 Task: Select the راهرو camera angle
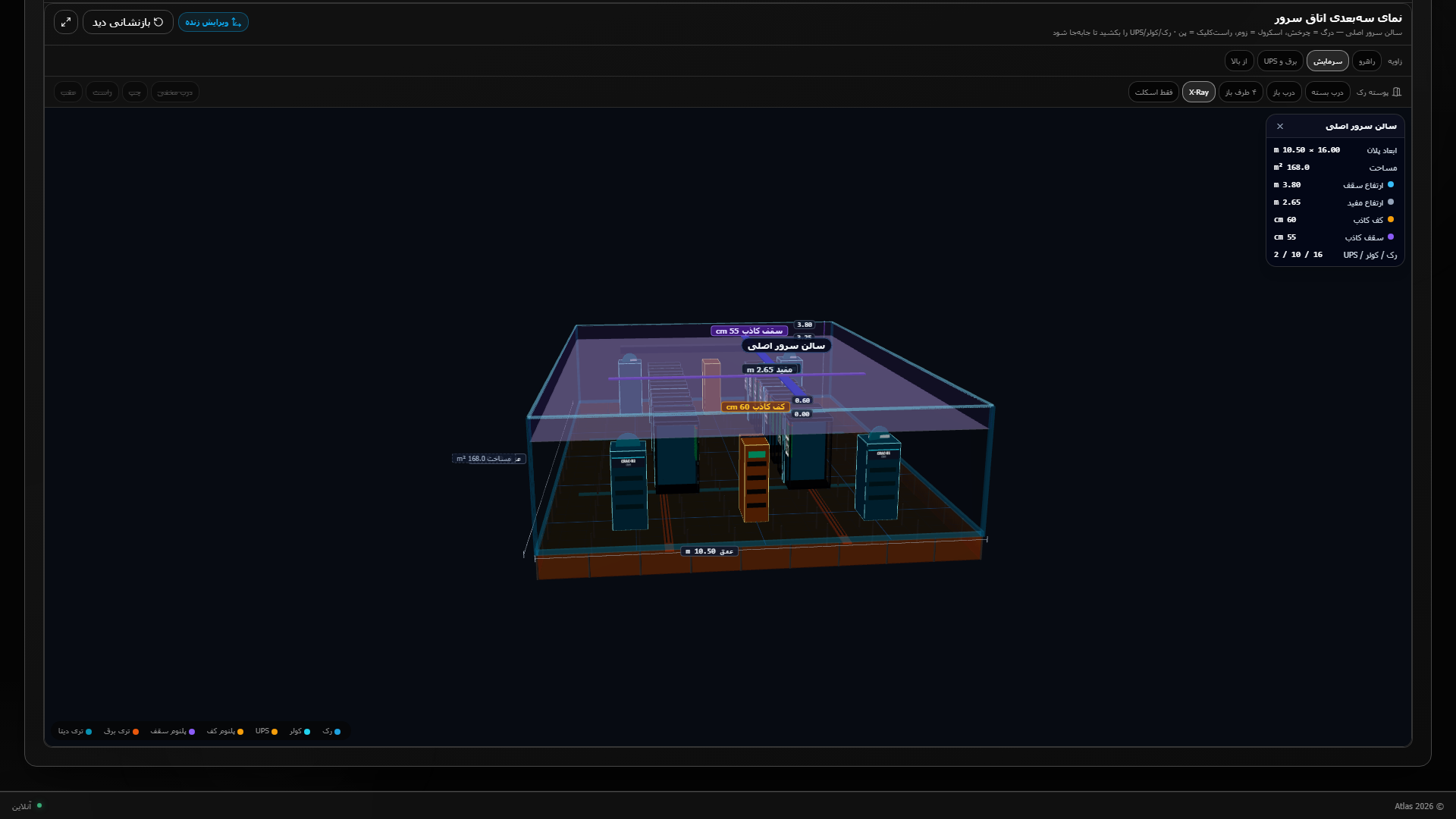pos(1367,61)
